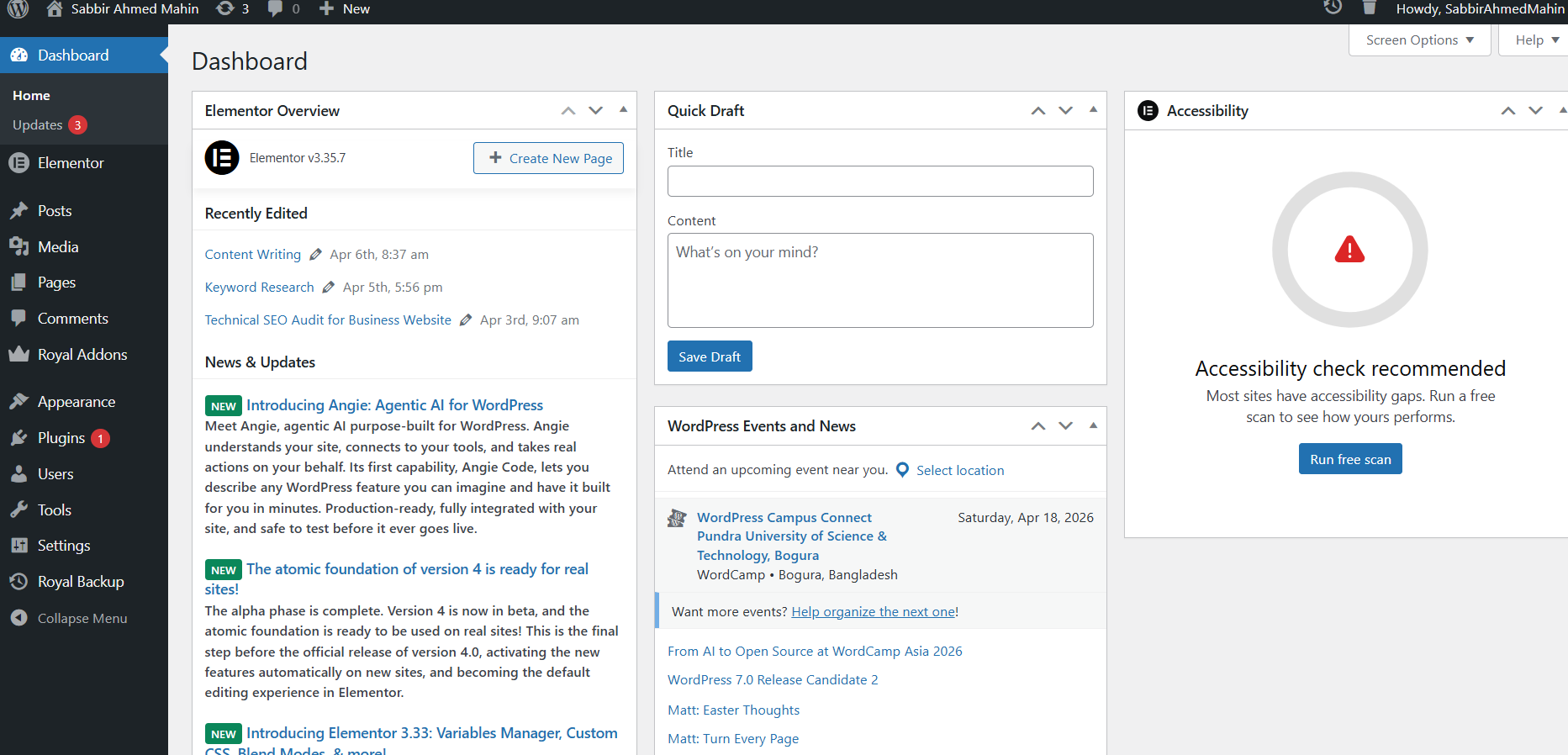
Task: Open site home icon Sabbir Ahmed Mahin
Action: [55, 8]
